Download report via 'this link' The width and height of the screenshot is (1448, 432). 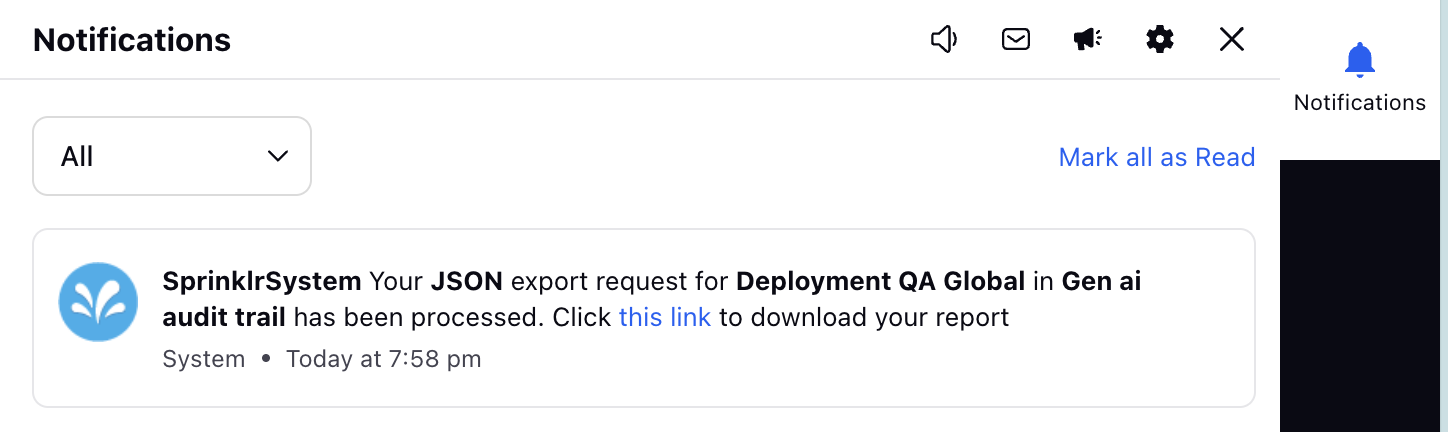coord(665,318)
